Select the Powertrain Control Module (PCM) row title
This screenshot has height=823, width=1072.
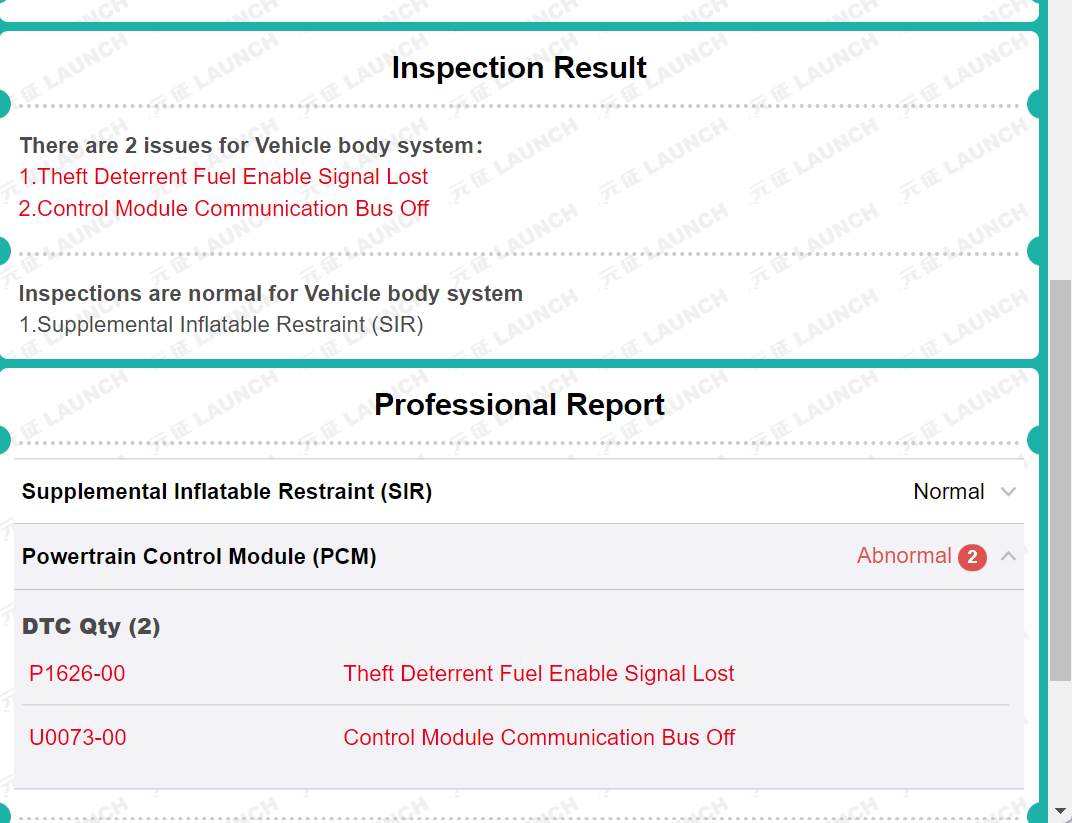click(x=199, y=557)
